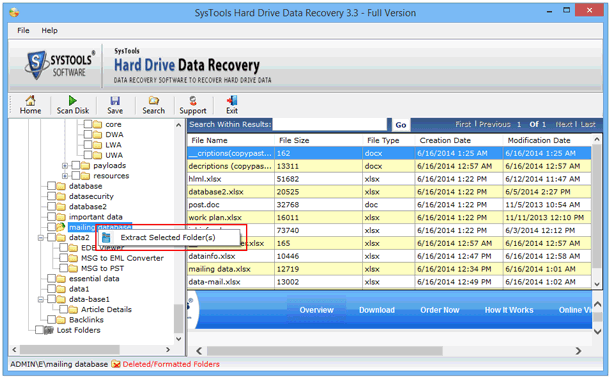Viewport: 611px width, 378px height.
Task: Click folder tree horizontal scroll right arrow
Action: [x=168, y=350]
